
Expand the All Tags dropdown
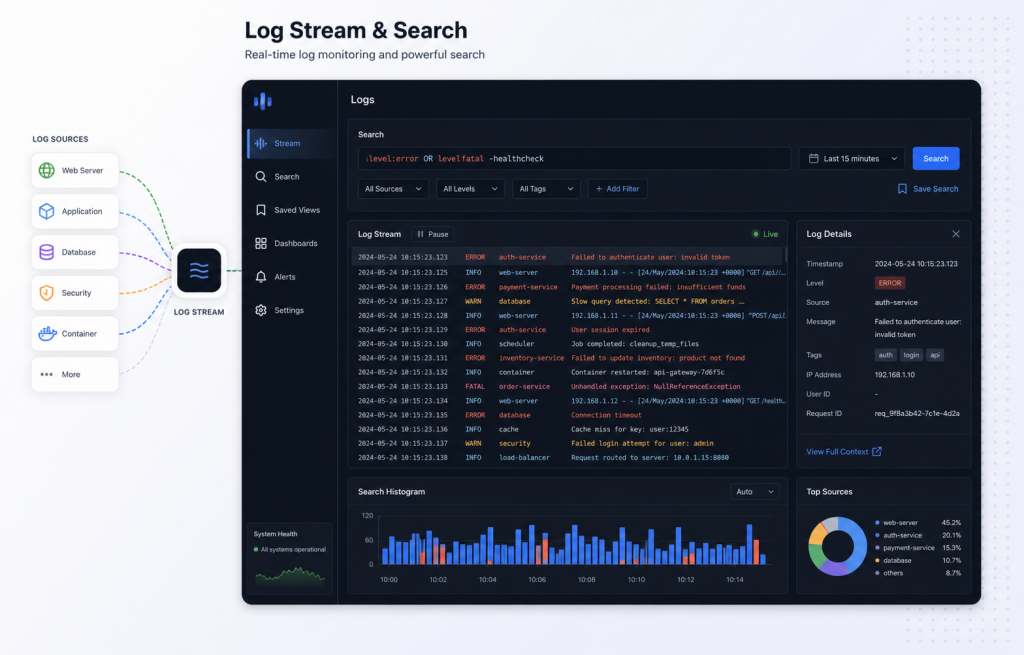pos(546,189)
